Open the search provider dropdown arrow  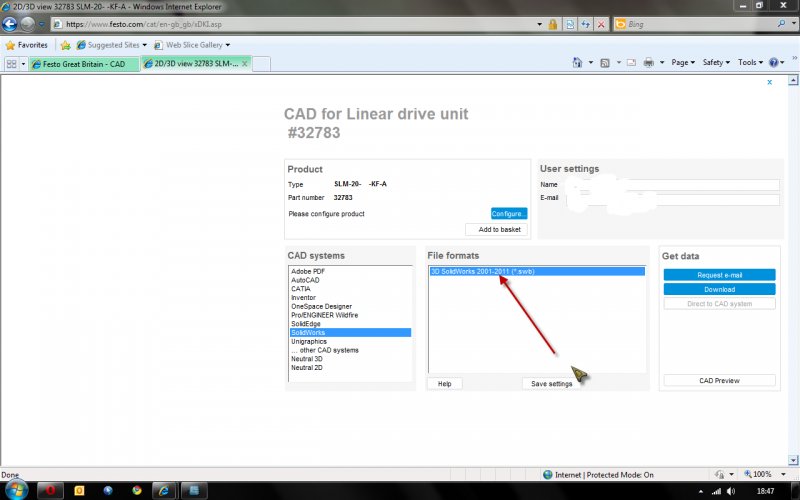coord(793,23)
